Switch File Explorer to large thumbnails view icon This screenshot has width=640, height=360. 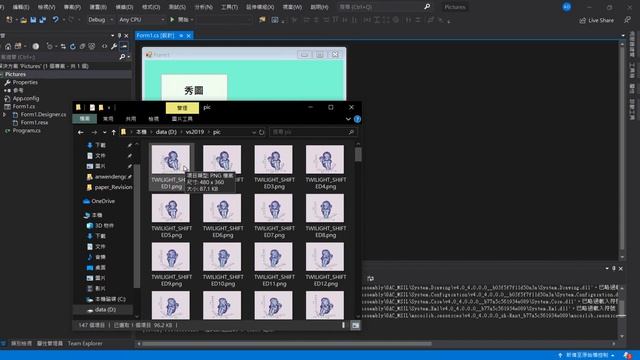pyautogui.click(x=356, y=325)
